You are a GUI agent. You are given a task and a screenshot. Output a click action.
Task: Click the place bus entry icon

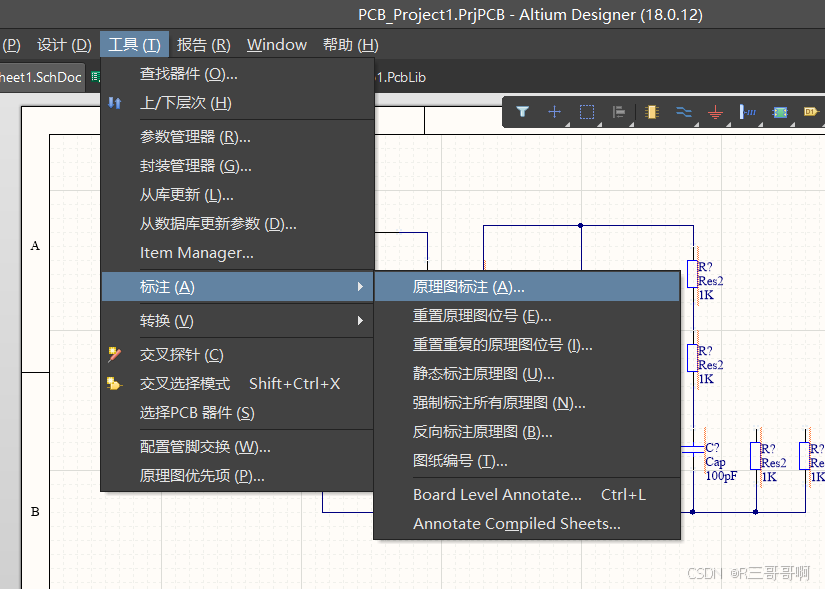click(x=747, y=112)
